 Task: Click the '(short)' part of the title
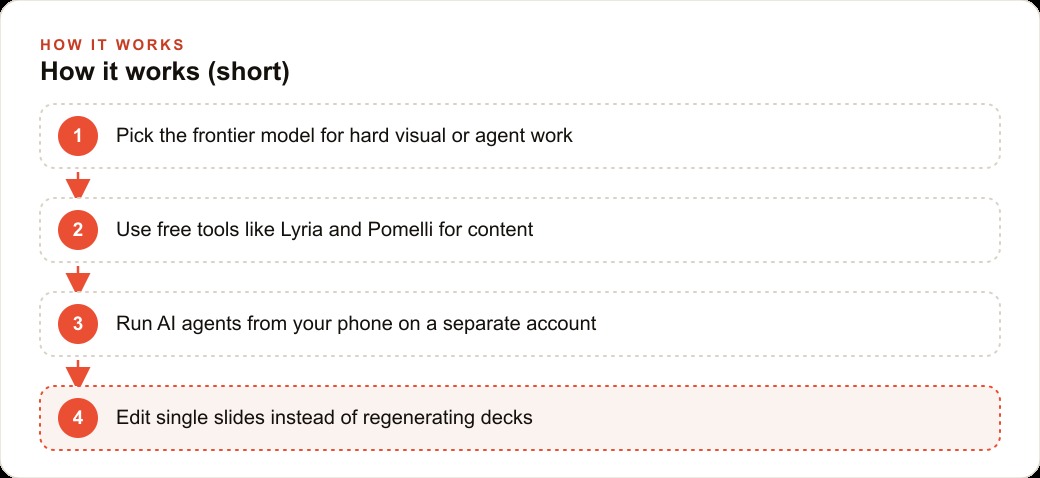249,72
